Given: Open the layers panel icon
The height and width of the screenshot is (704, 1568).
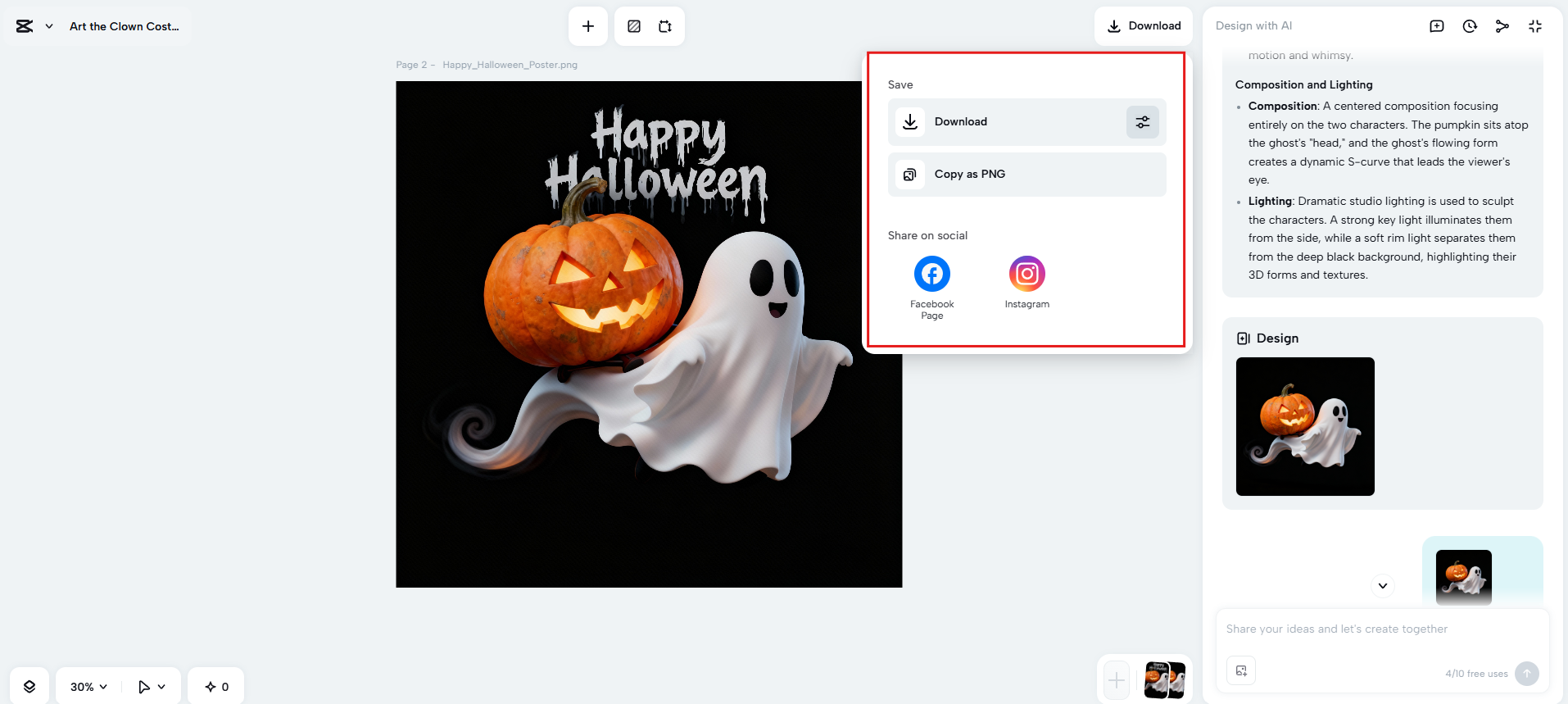Looking at the screenshot, I should (x=29, y=687).
